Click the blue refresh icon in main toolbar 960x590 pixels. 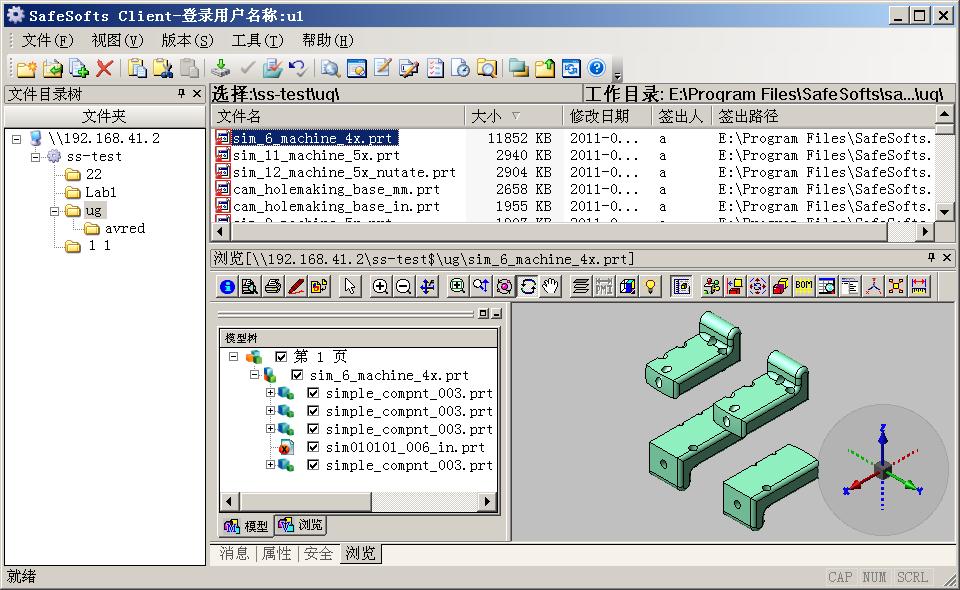pos(571,68)
